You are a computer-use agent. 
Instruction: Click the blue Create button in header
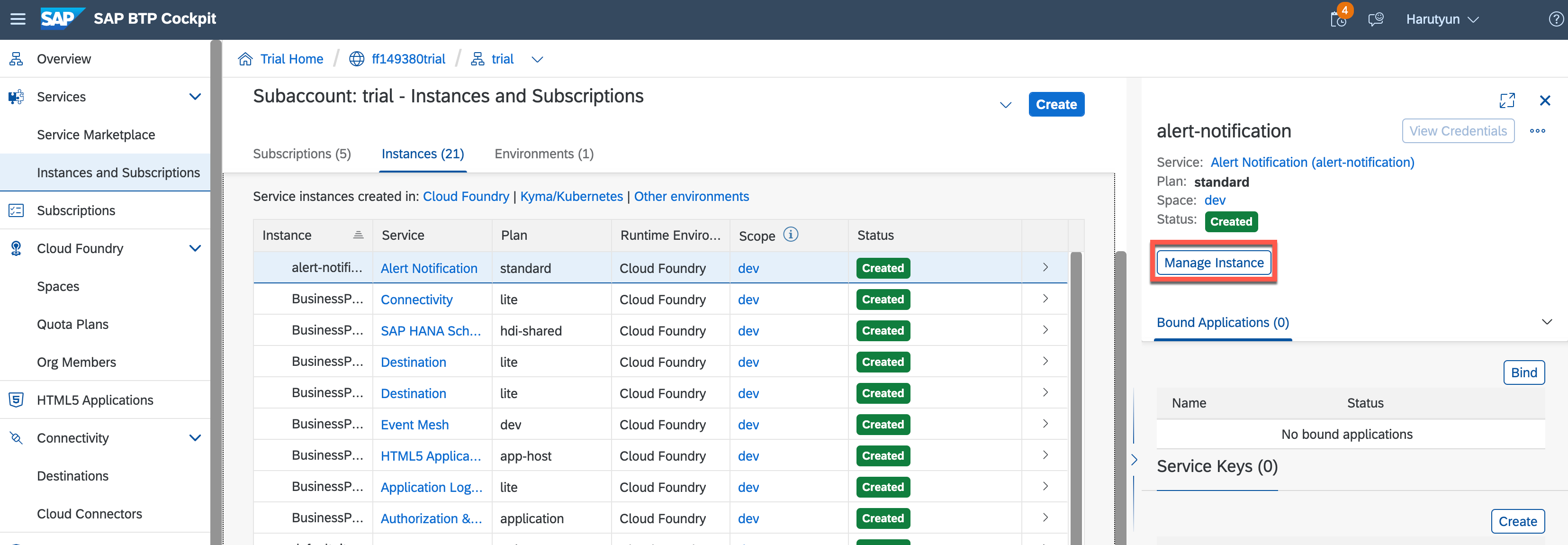[x=1056, y=105]
